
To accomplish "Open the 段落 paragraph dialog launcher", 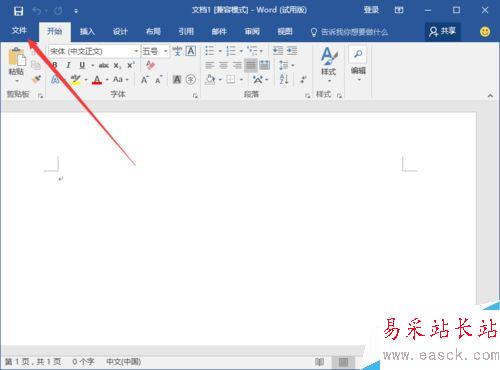I will [307, 96].
